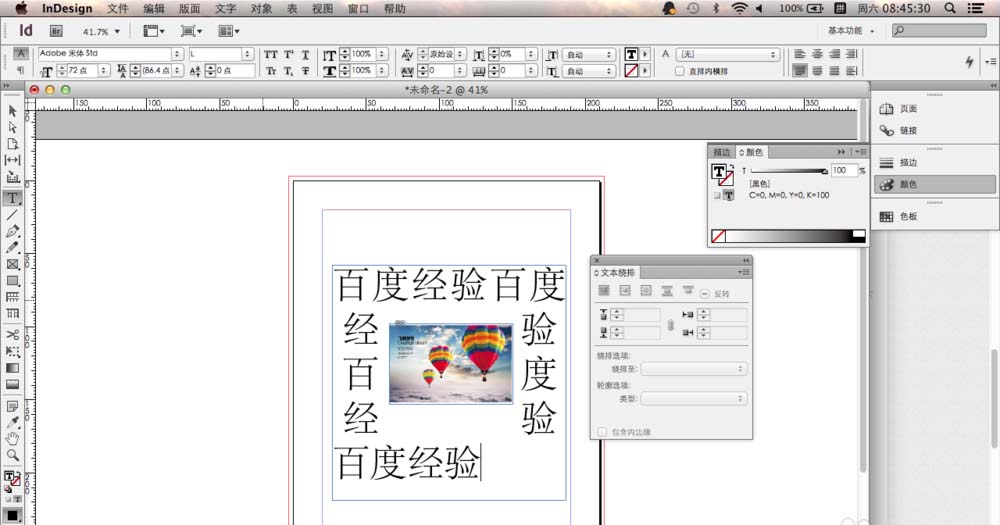Image resolution: width=1000 pixels, height=525 pixels.
Task: Choose the jump object wrap icon
Action: click(667, 291)
